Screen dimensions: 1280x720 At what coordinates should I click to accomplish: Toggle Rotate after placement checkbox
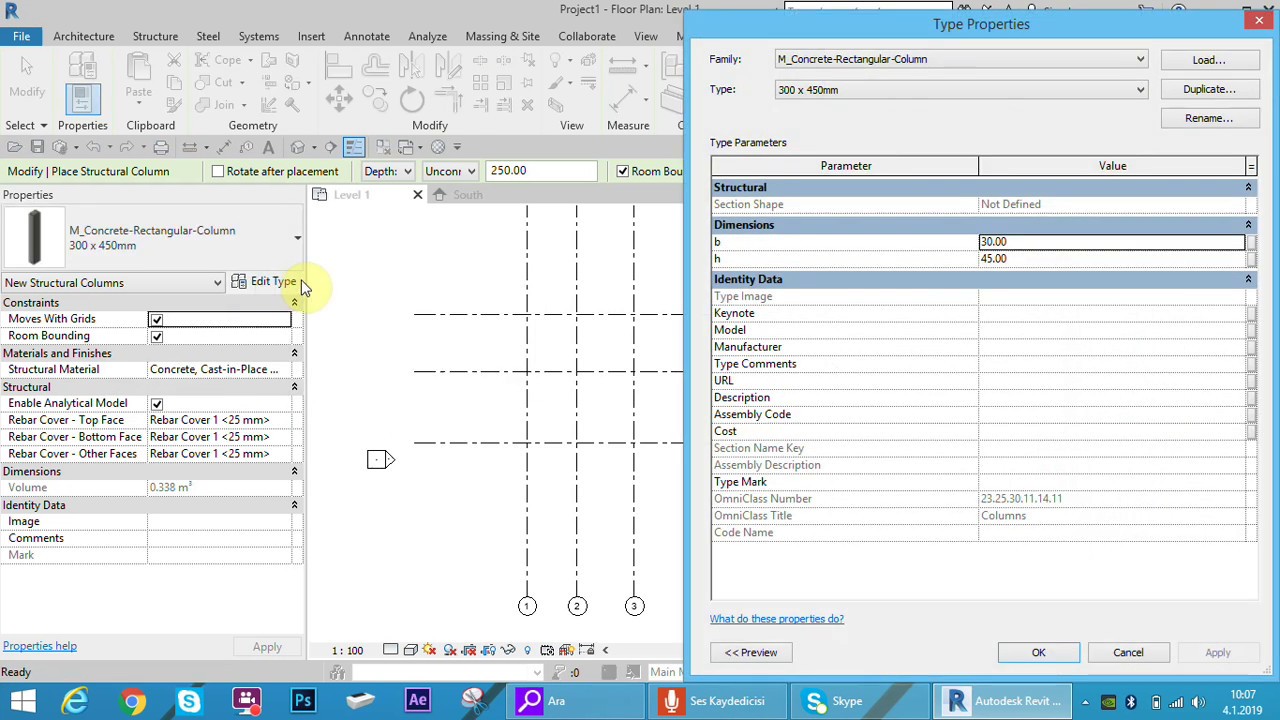218,171
